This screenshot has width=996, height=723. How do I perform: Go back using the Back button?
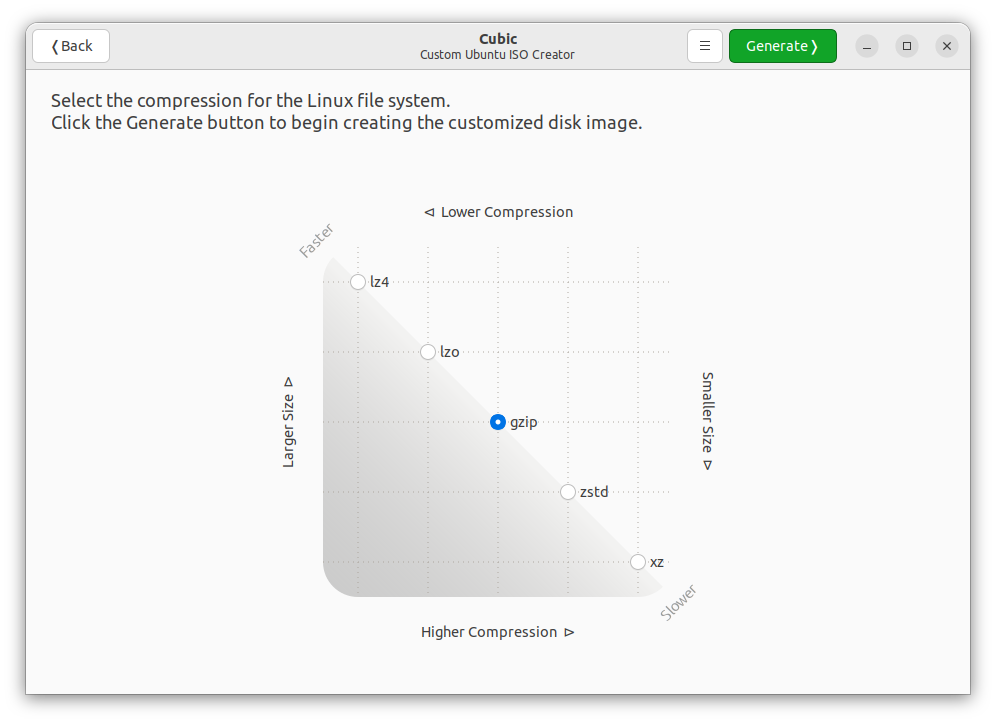click(71, 46)
